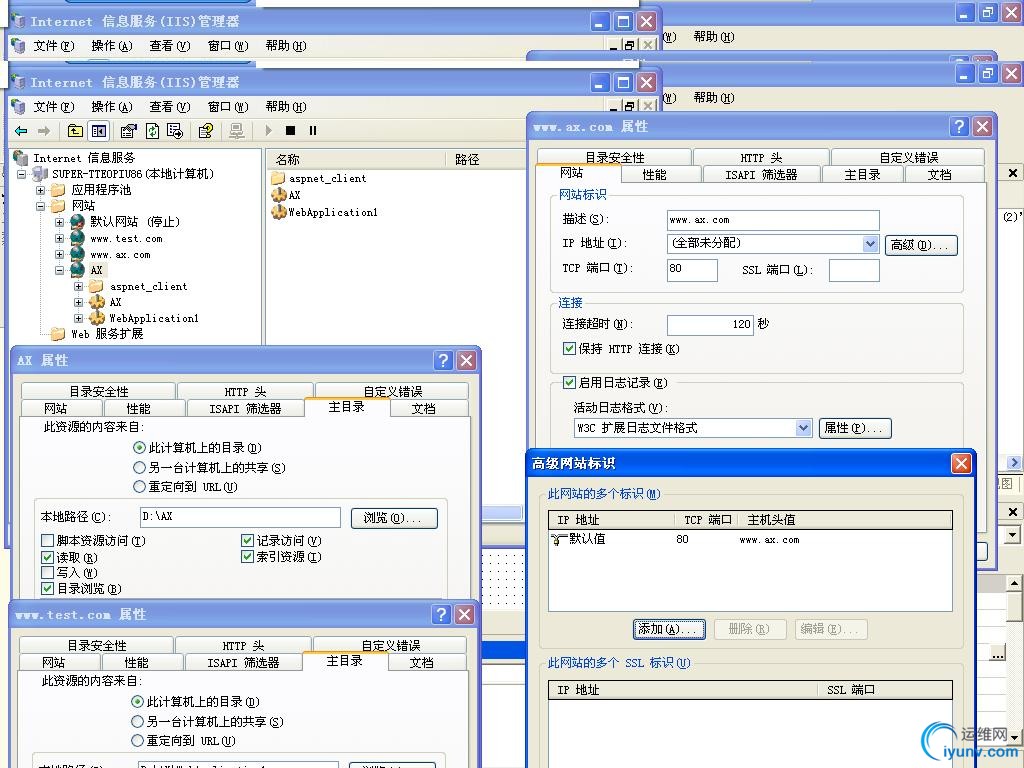Click the help ? button on AX 属性 dialog
This screenshot has width=1024, height=768.
click(x=443, y=360)
